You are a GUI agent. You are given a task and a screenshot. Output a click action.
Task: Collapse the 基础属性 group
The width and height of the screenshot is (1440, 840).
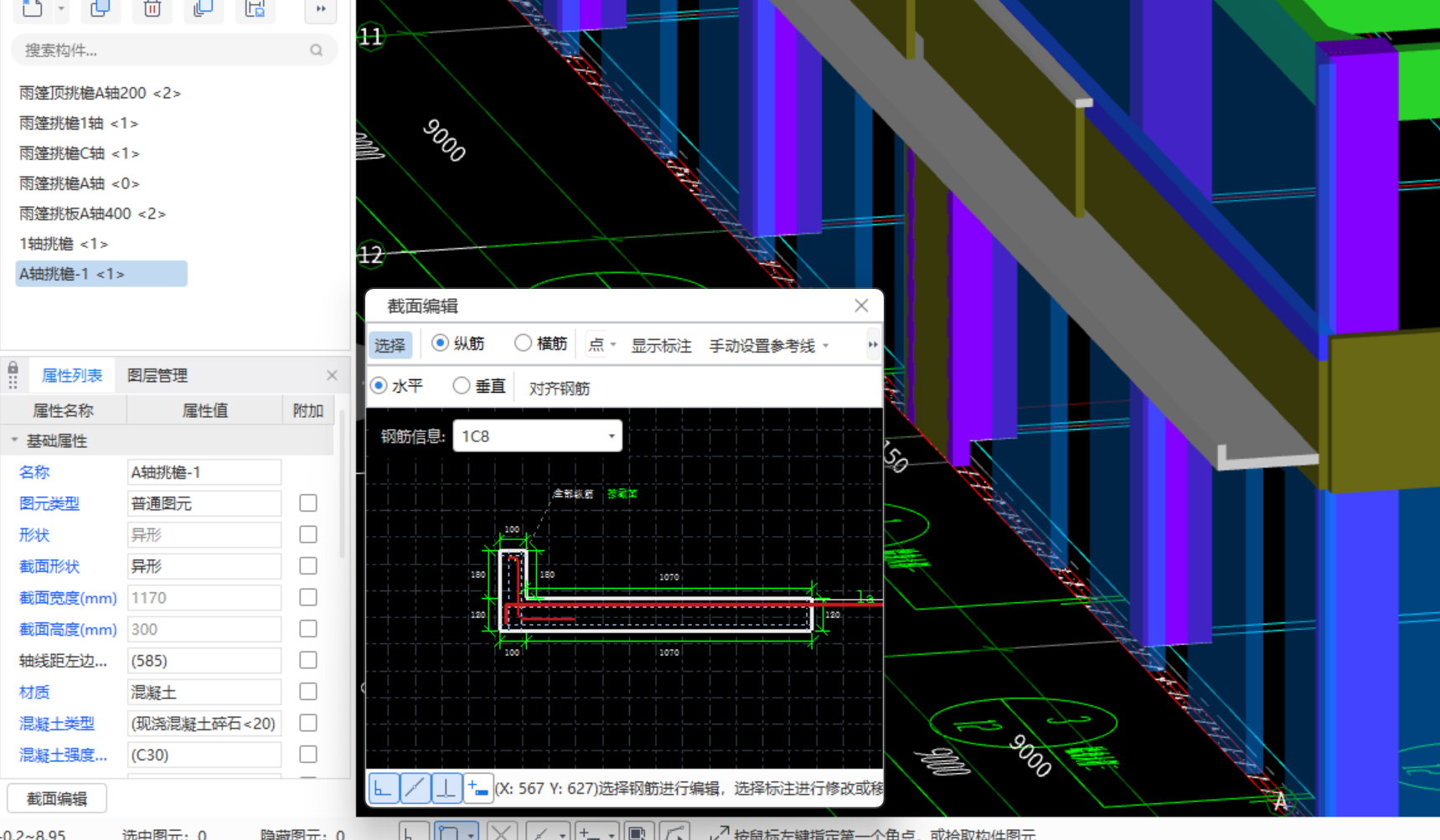[x=14, y=441]
